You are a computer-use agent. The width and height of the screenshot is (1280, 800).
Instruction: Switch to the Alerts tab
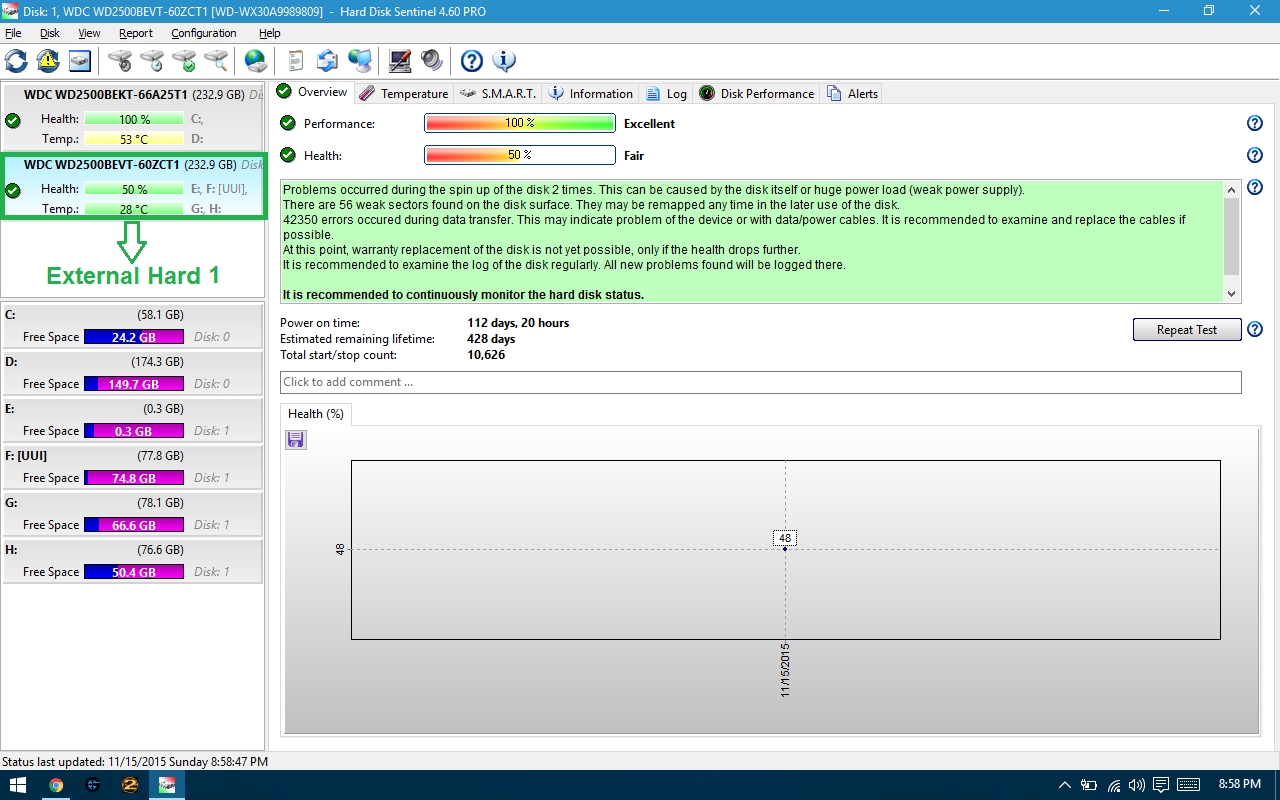(852, 94)
